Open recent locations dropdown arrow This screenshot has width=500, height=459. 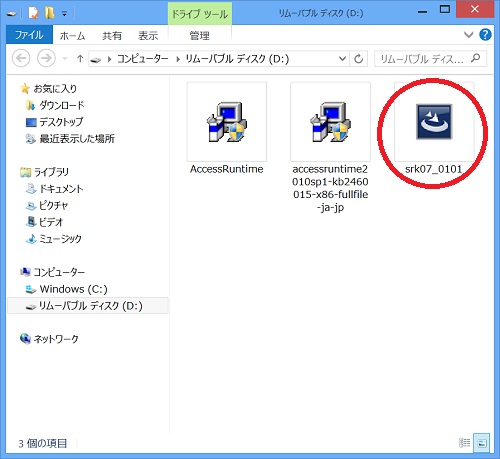65,59
